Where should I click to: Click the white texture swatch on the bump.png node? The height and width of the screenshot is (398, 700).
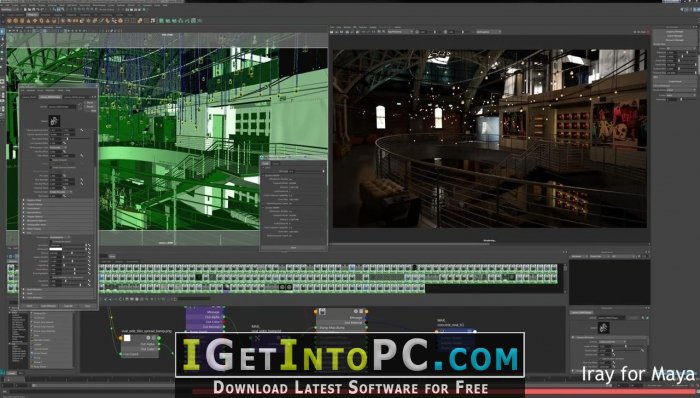point(127,338)
